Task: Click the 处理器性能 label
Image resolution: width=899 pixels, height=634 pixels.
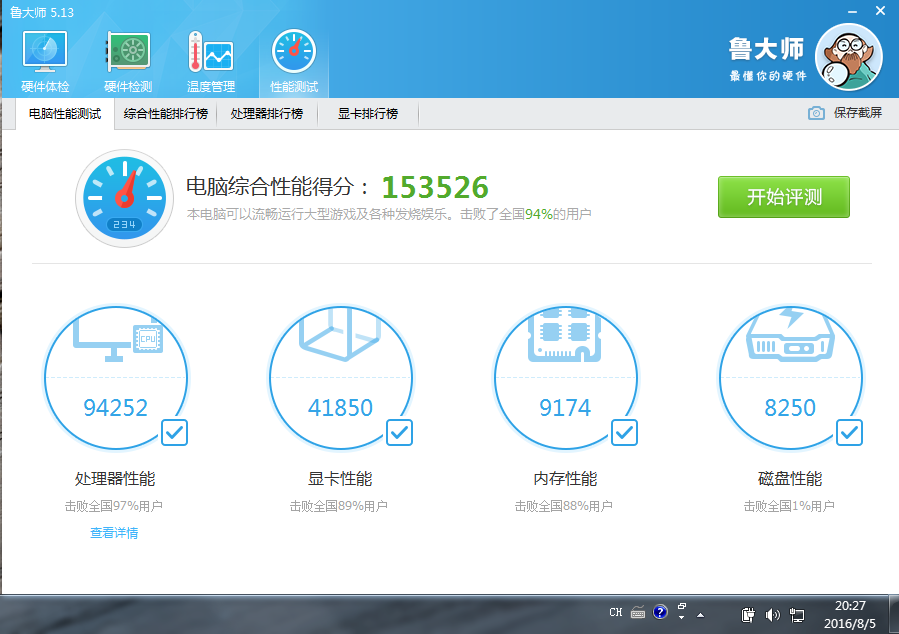Action: (115, 479)
